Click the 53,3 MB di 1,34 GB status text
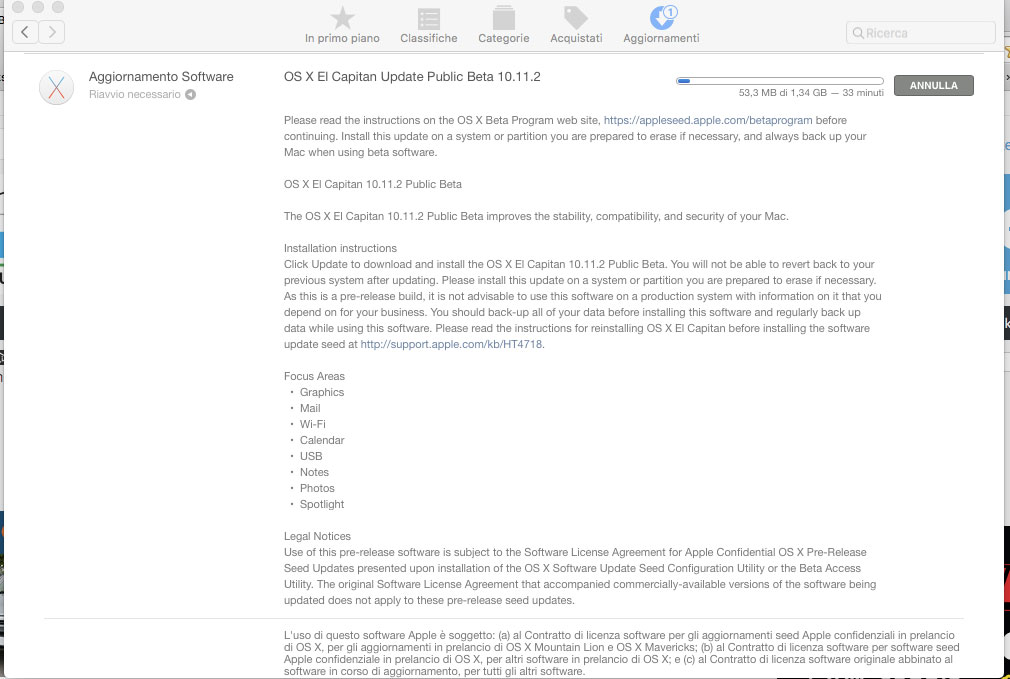Screen dimensions: 1010x679 (x=811, y=93)
